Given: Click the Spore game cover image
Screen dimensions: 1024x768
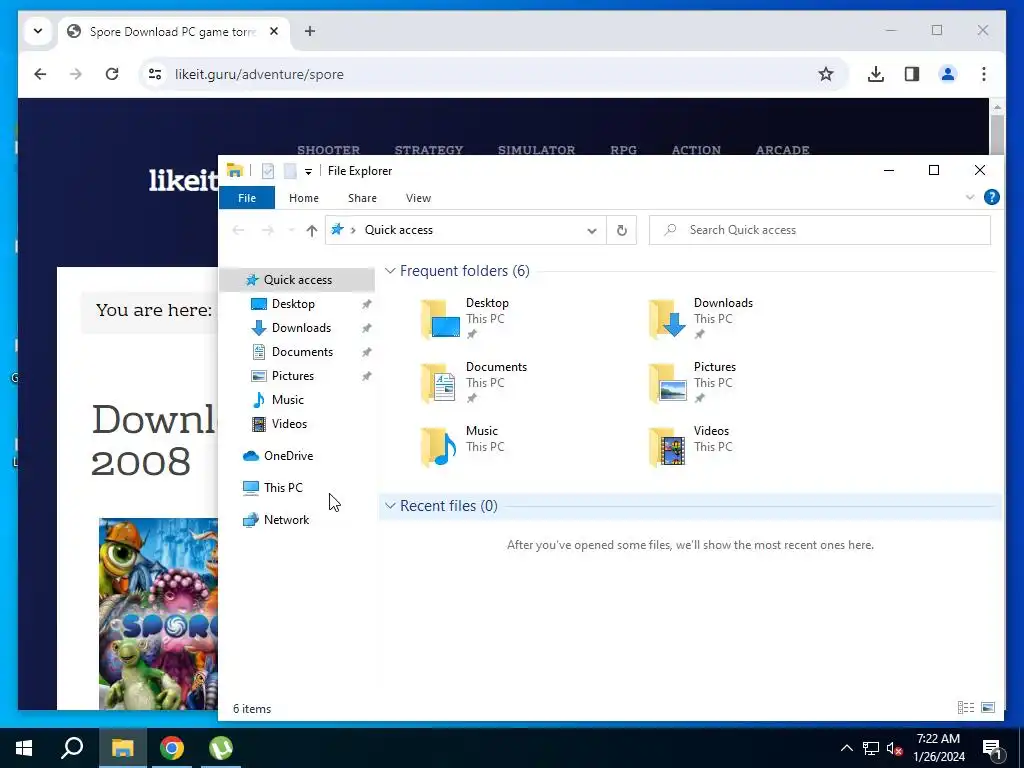Looking at the screenshot, I should pos(158,614).
